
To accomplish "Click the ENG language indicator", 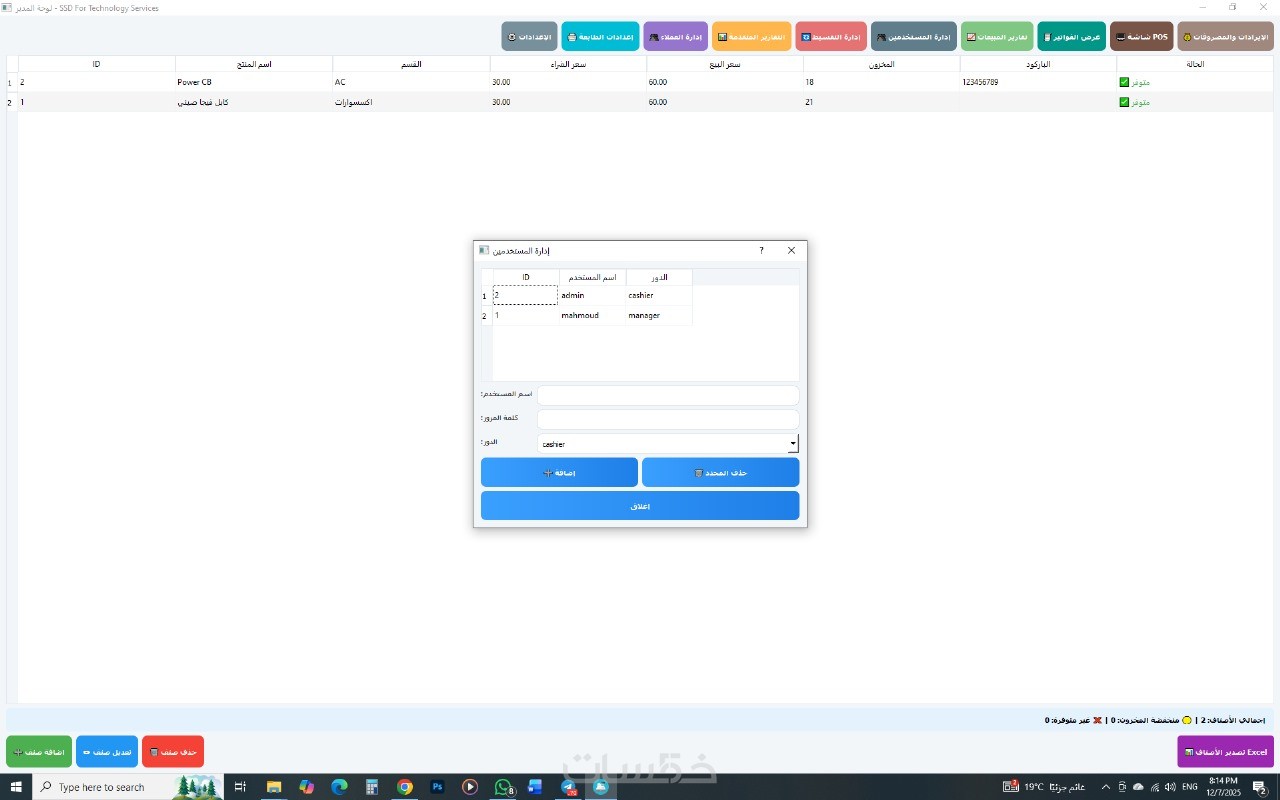I will (x=1190, y=787).
